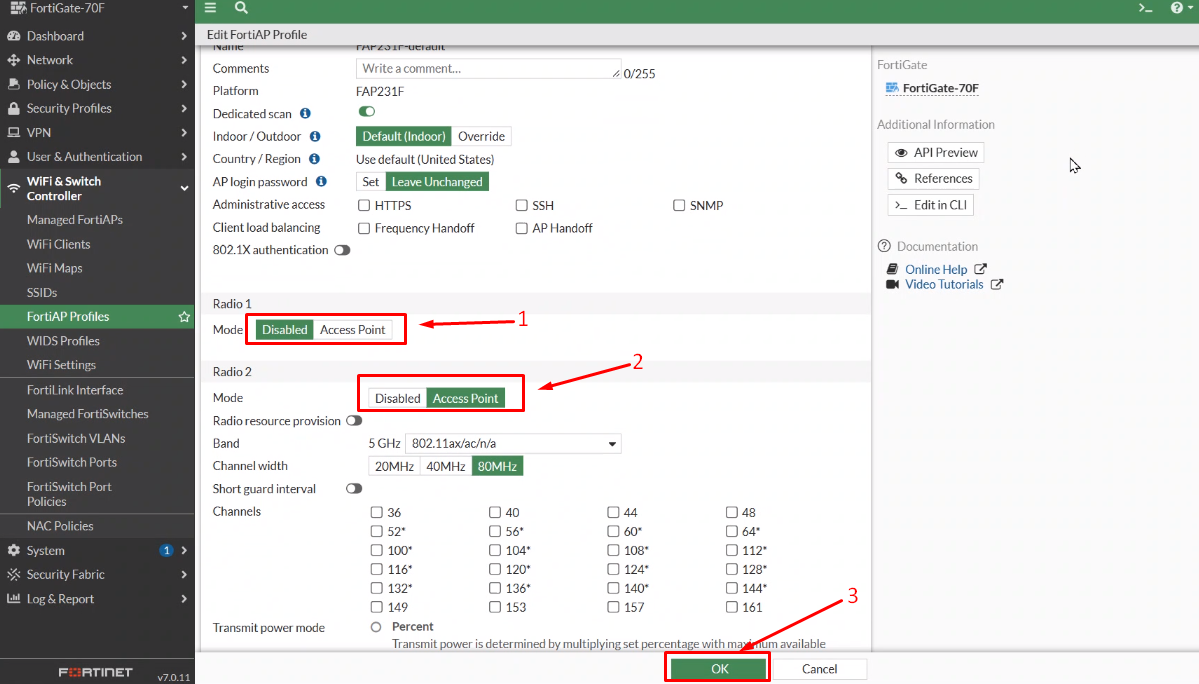Expand the Log & Report chevron

184,598
